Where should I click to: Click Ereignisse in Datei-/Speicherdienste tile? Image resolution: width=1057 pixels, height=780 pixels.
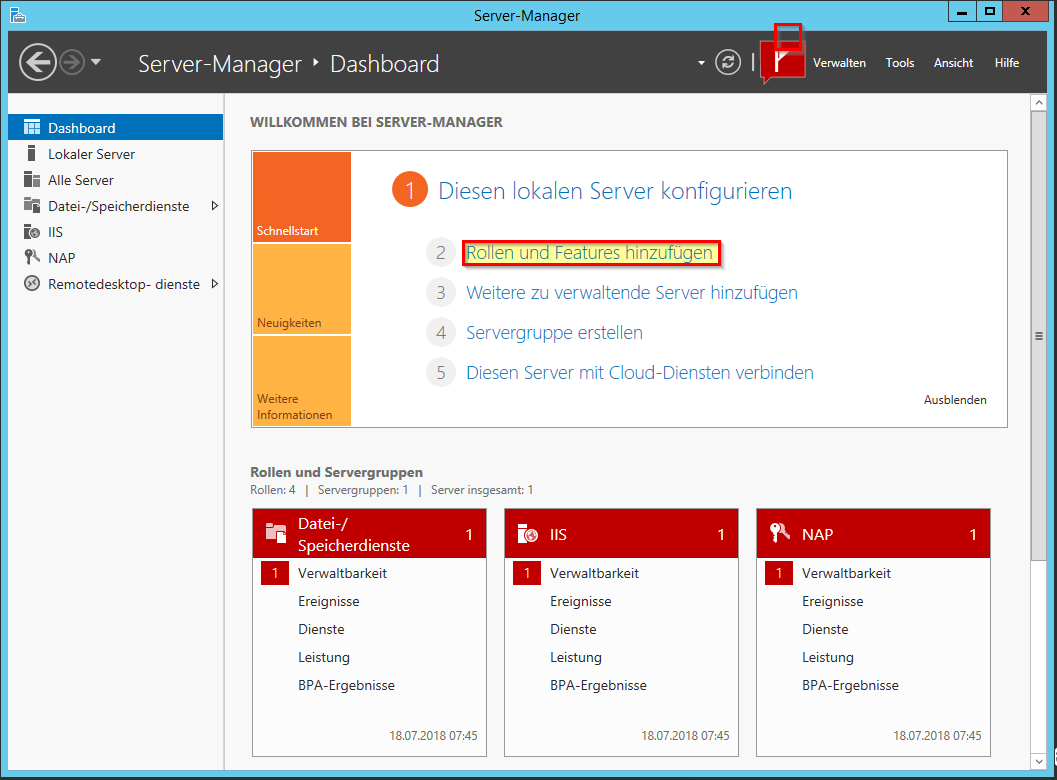coord(329,601)
